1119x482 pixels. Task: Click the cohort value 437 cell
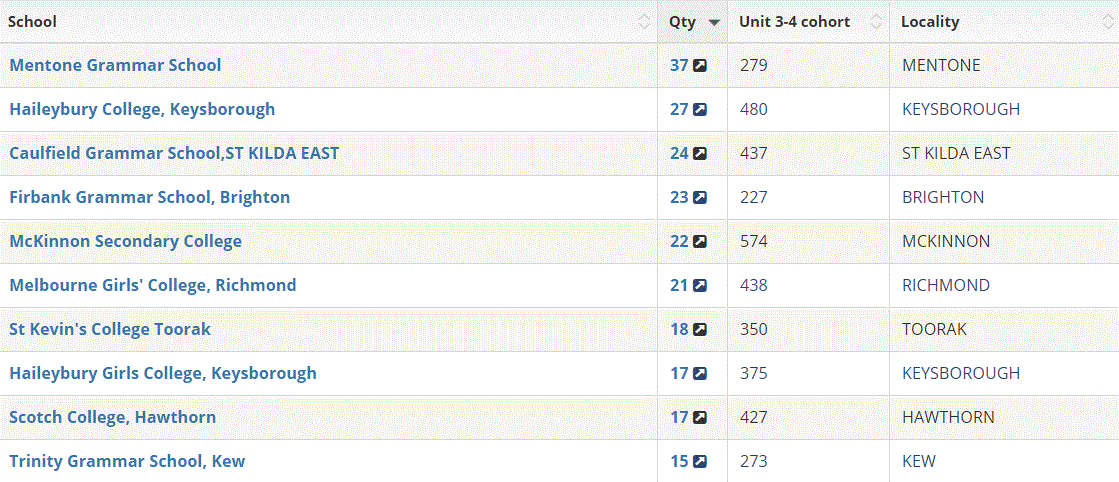[x=754, y=153]
